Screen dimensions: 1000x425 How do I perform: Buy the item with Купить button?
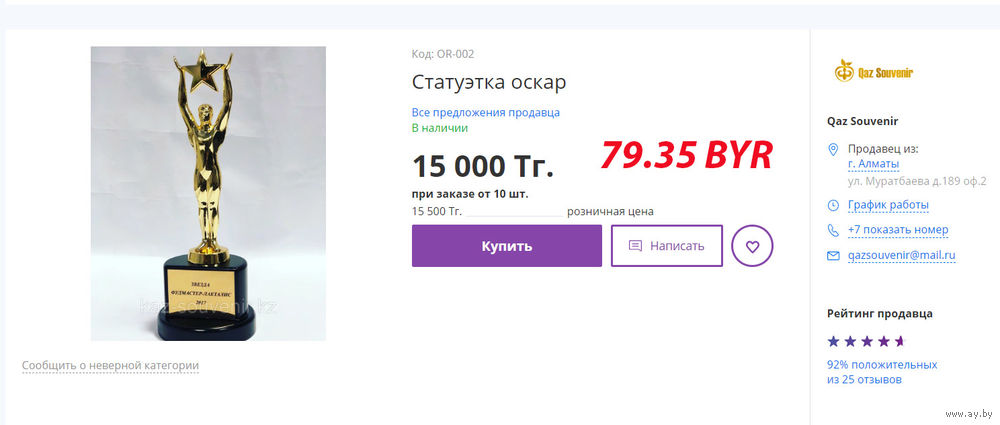point(506,246)
